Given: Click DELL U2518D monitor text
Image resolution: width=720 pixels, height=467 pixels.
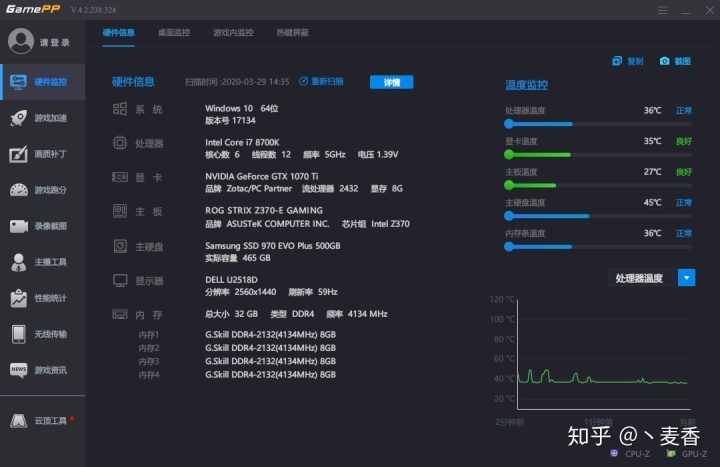Looking at the screenshot, I should click(231, 280).
